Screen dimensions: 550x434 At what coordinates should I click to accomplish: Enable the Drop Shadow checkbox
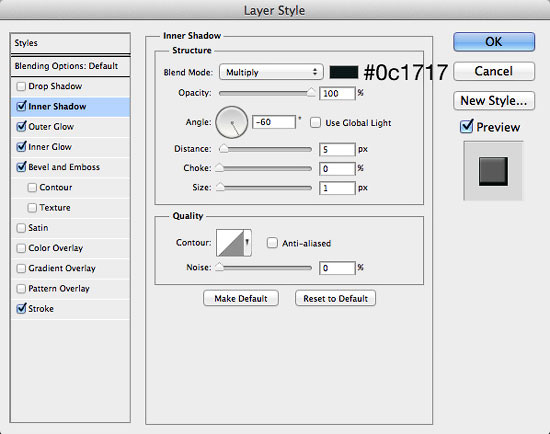click(21, 86)
